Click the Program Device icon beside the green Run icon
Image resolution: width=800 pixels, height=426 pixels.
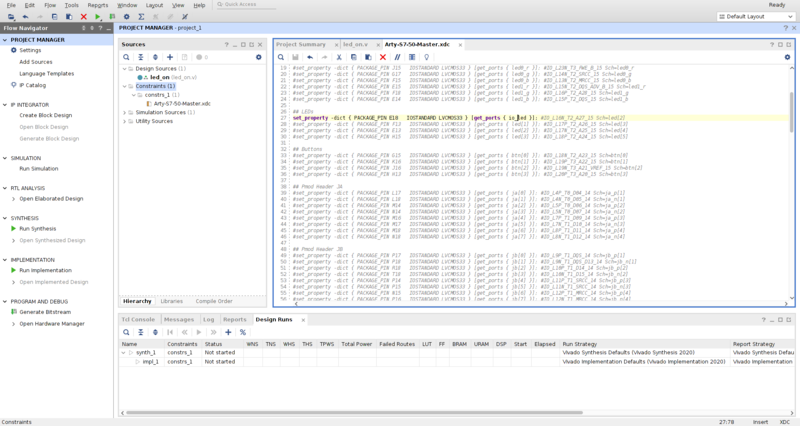112,17
